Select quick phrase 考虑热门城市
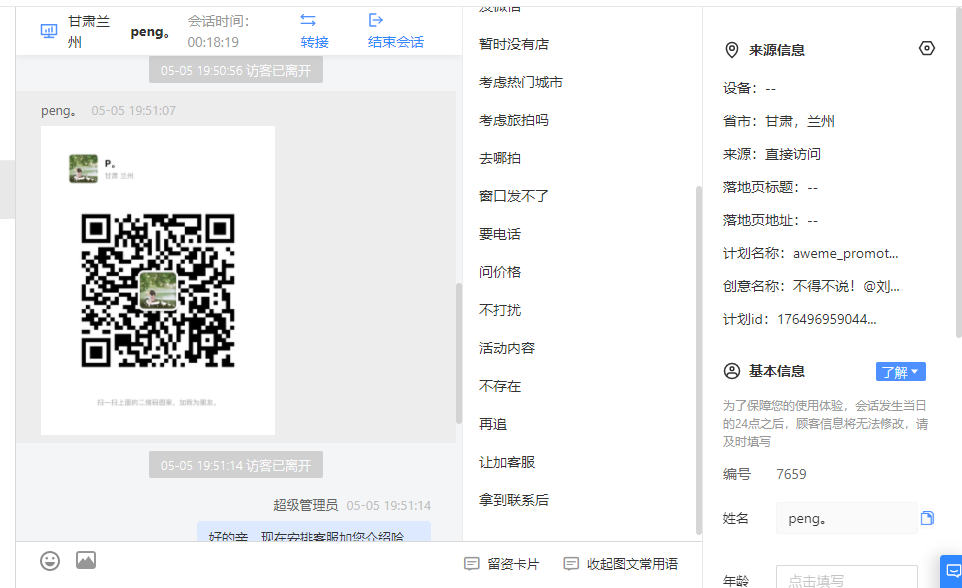Screen dimensions: 962x588 coord(520,82)
